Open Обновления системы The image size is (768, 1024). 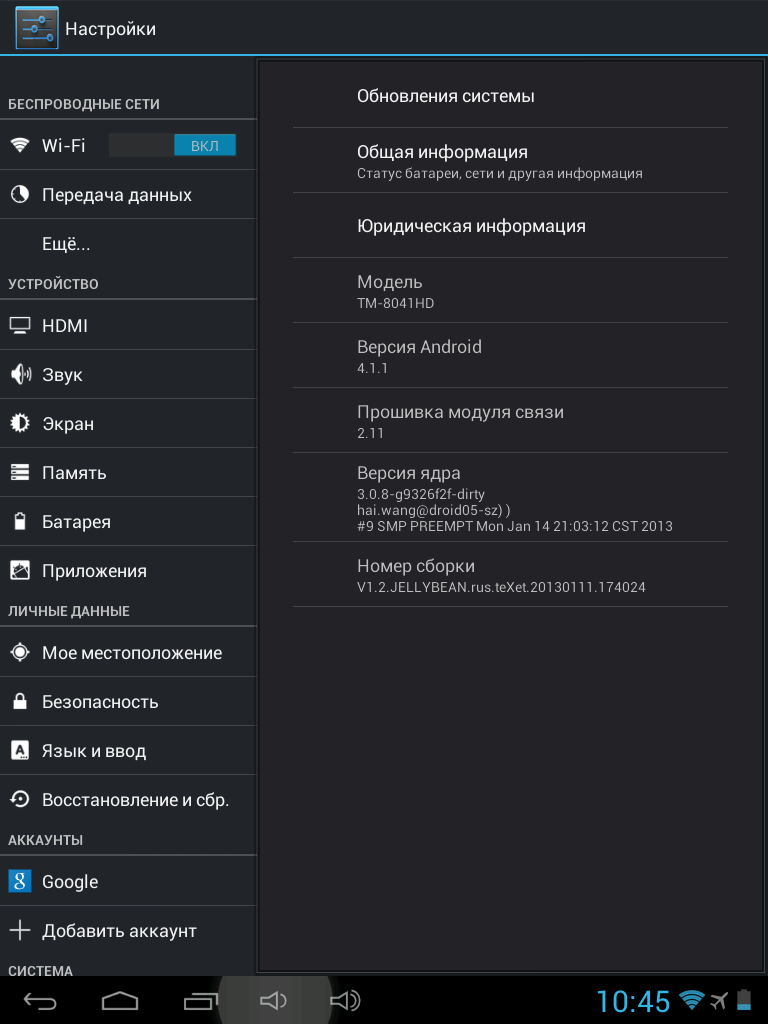tap(510, 96)
